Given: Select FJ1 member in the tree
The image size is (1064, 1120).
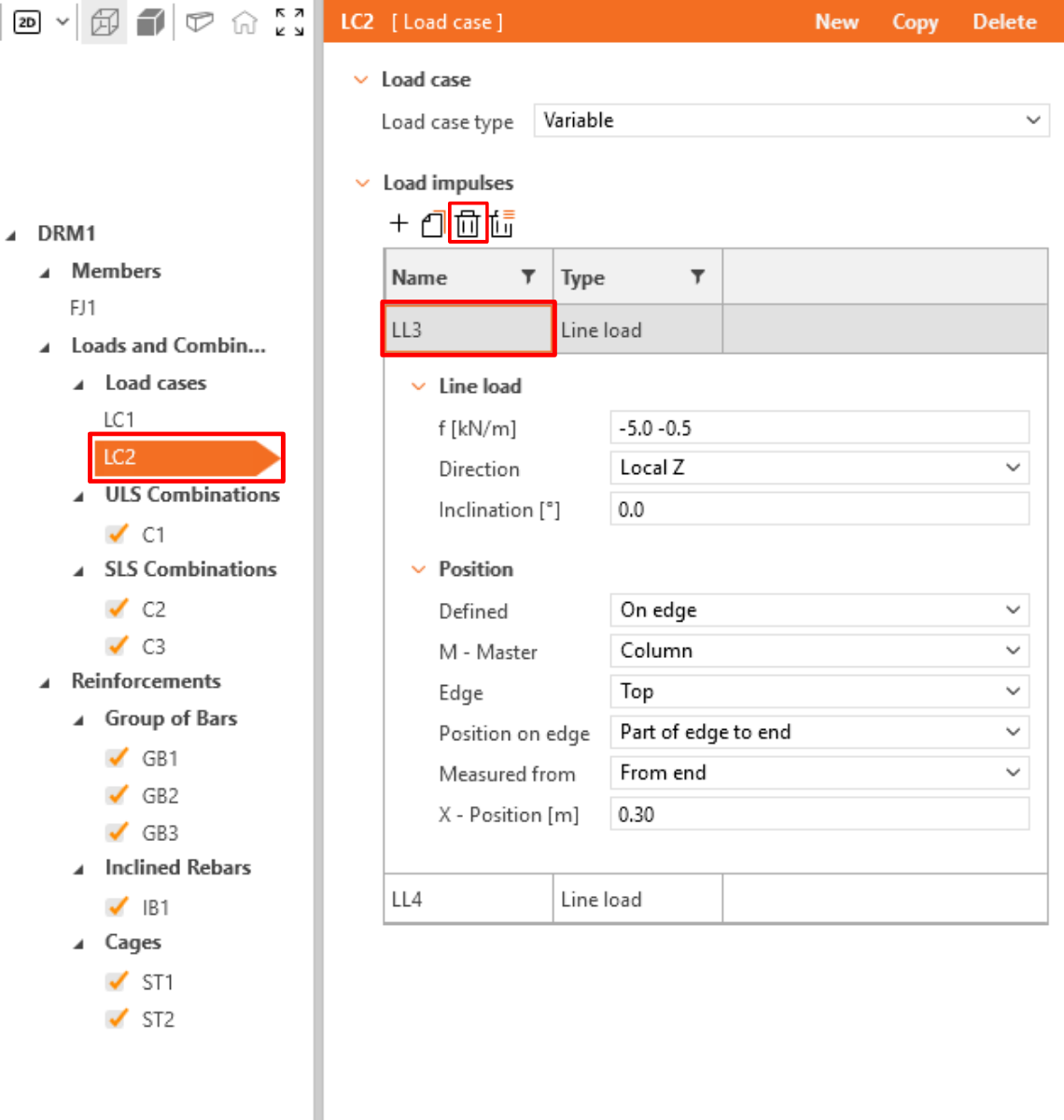Looking at the screenshot, I should pyautogui.click(x=83, y=308).
